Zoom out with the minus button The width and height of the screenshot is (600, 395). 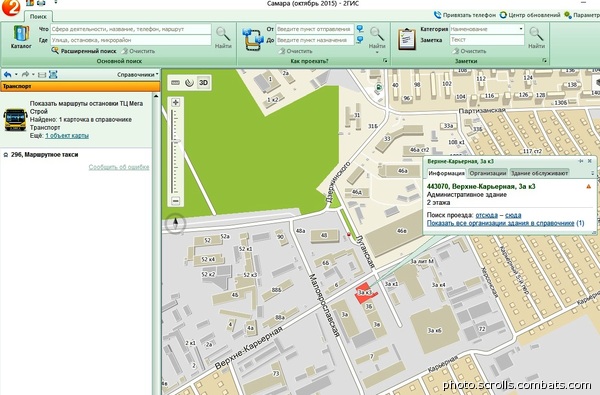[x=176, y=201]
